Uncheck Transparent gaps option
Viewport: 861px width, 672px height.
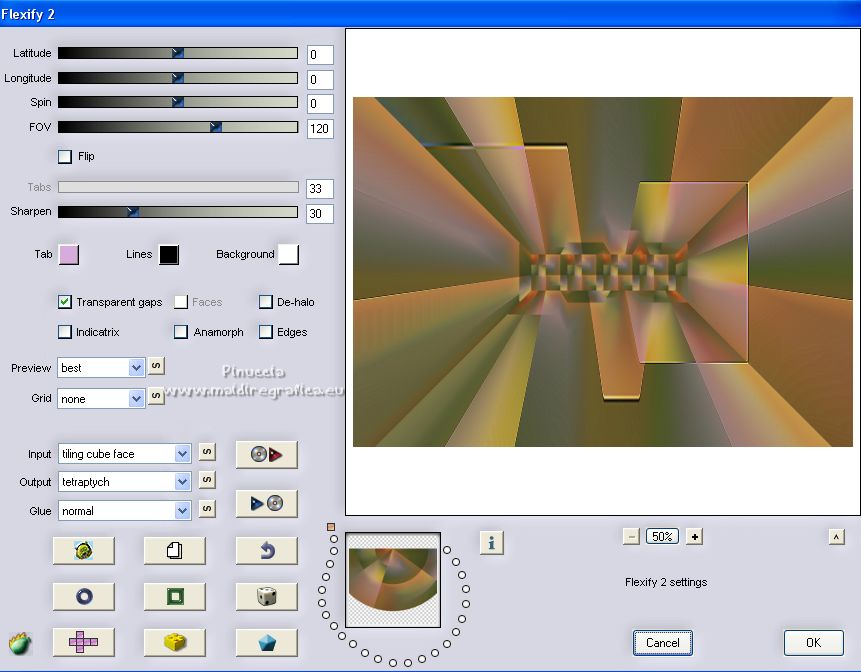click(65, 302)
